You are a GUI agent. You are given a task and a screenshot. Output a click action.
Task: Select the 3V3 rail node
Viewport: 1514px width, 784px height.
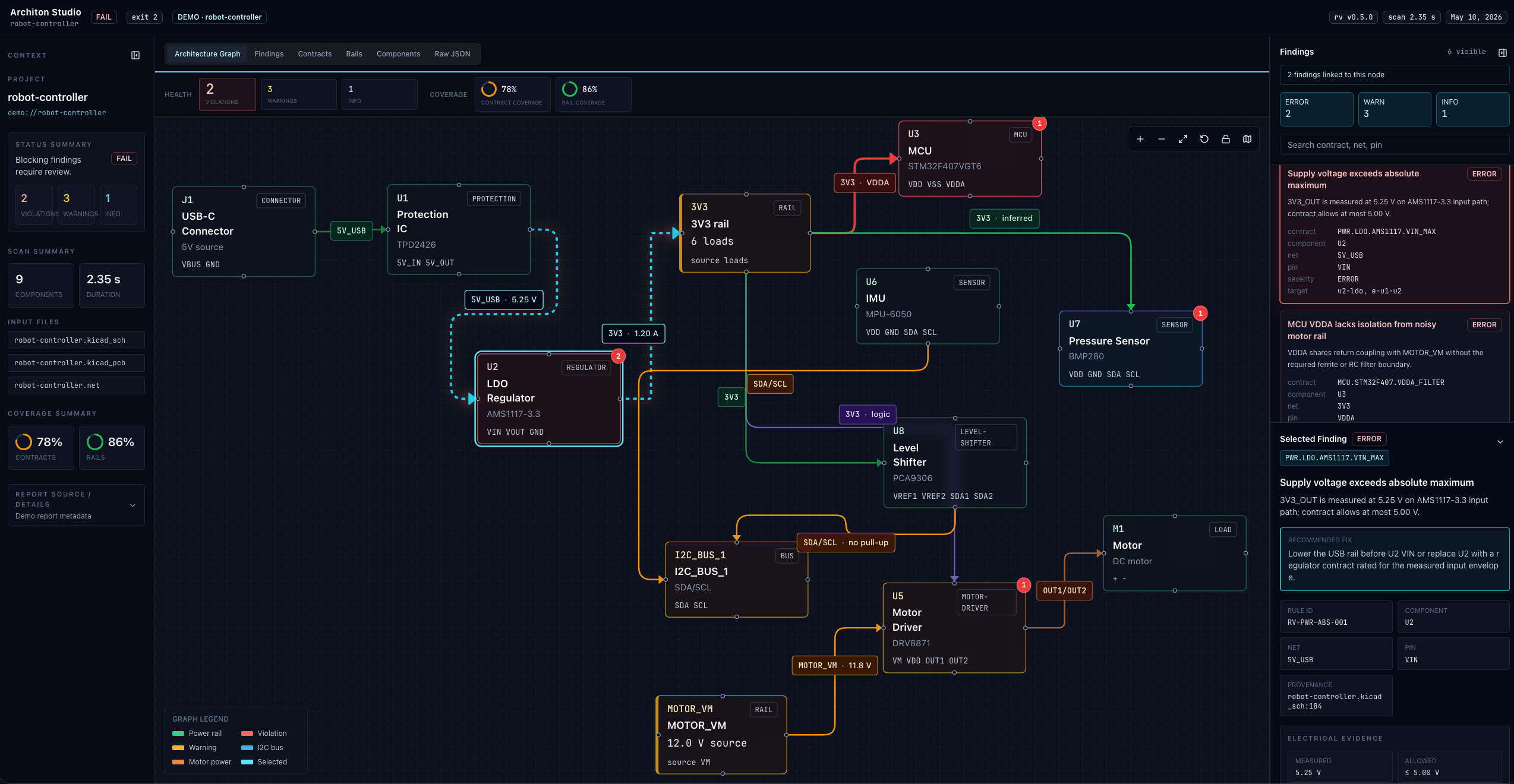pos(745,233)
